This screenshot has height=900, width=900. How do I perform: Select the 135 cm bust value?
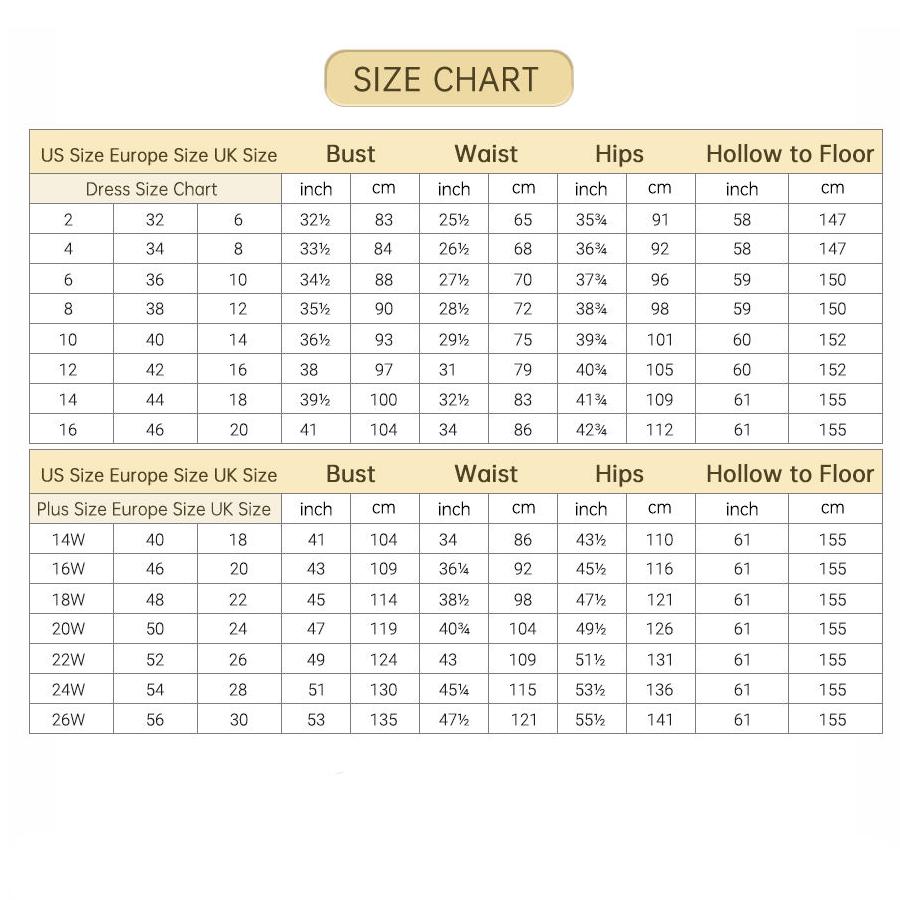[384, 720]
